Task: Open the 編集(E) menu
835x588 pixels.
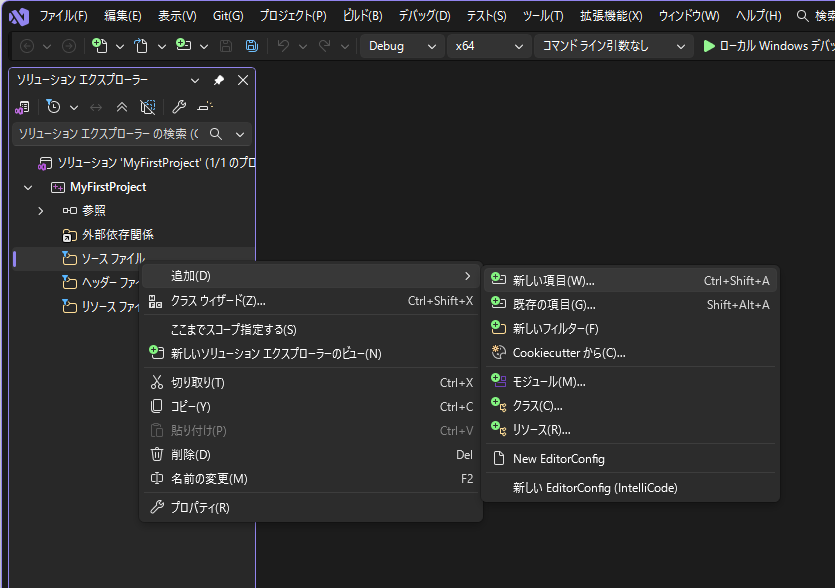Action: [x=123, y=16]
